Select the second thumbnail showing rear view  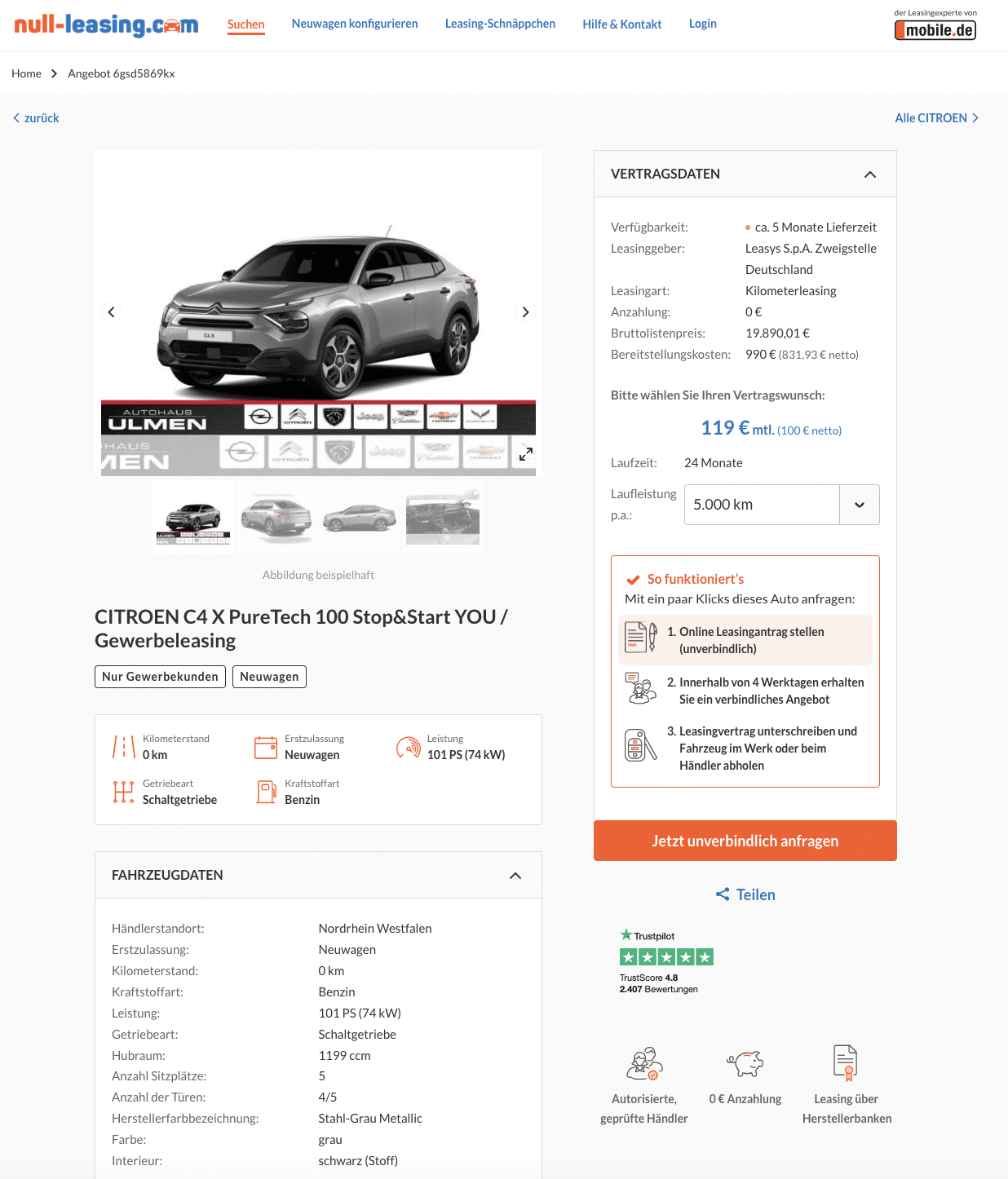276,518
